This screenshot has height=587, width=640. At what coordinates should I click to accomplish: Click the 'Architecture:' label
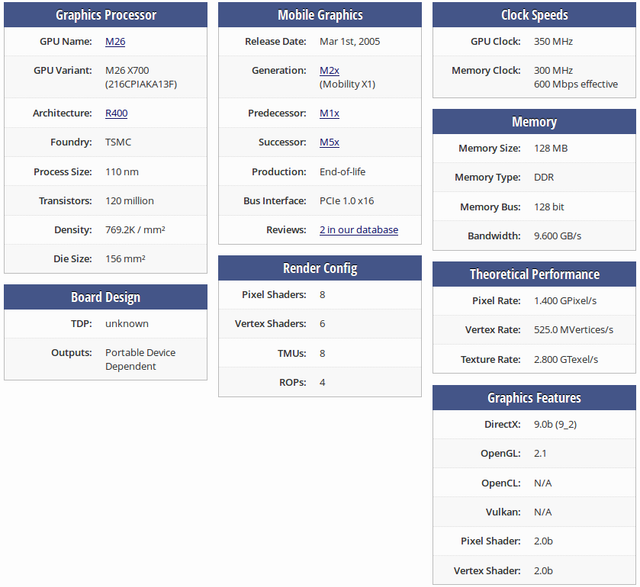[x=62, y=113]
